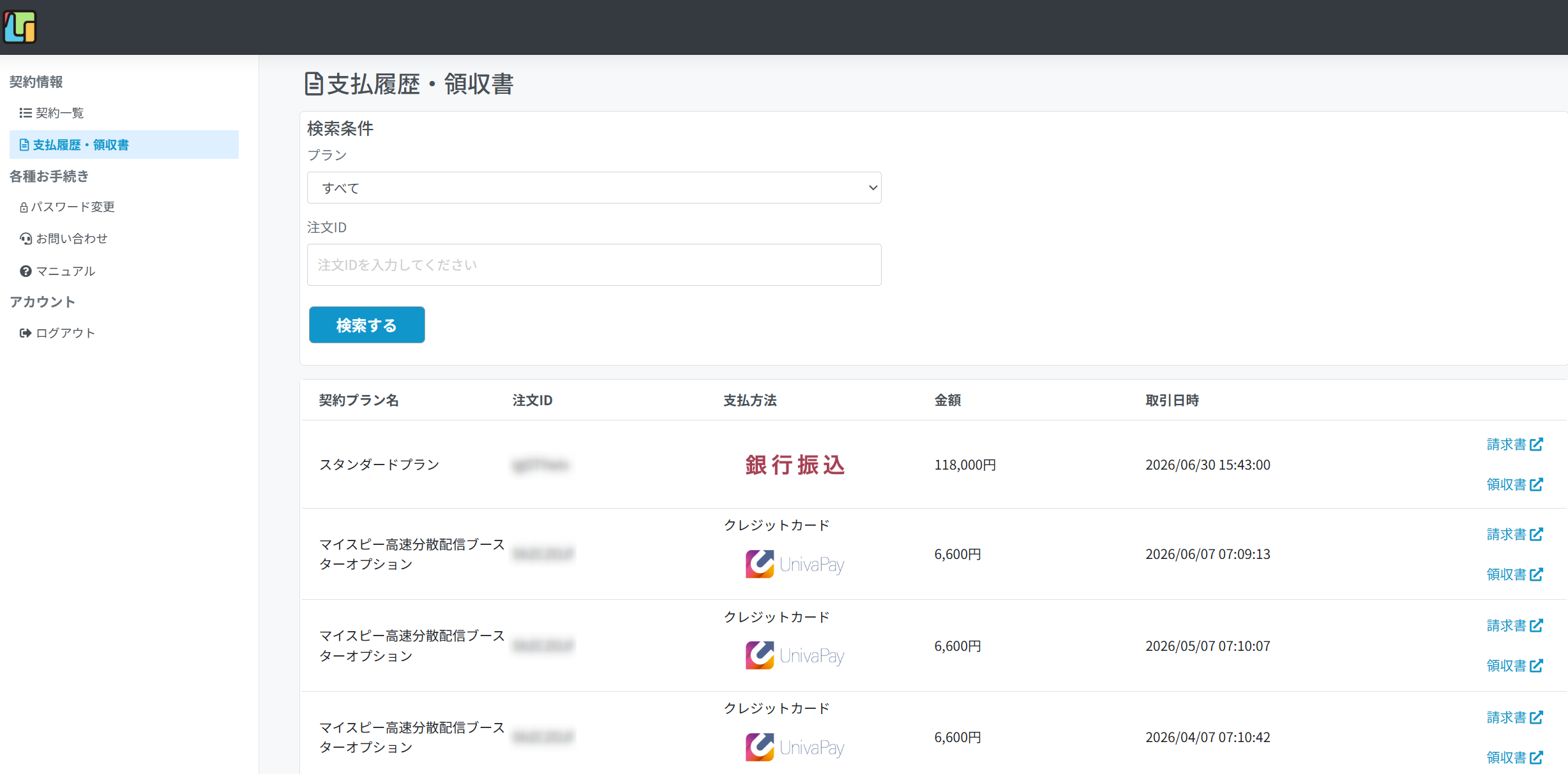Click the 6,600円 amount dated 2026/04/07
Viewport: 1568px width, 774px height.
958,737
